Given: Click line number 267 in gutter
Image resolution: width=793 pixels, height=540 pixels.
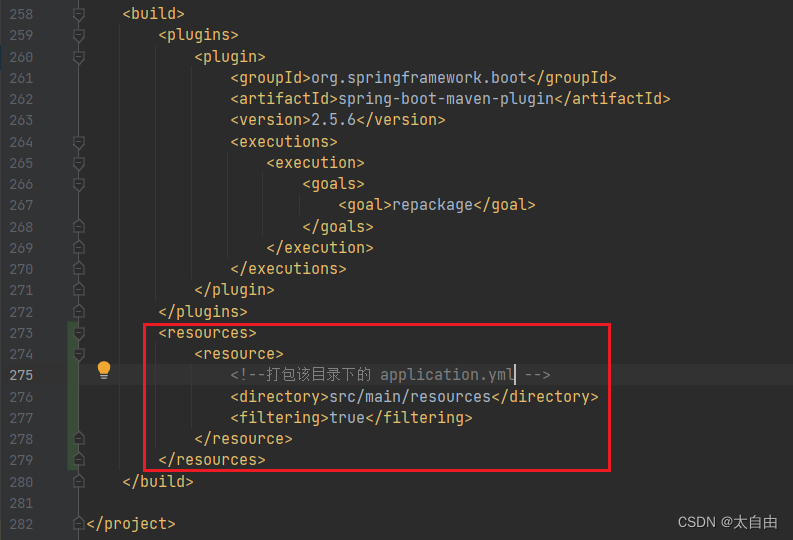Looking at the screenshot, I should coord(21,205).
